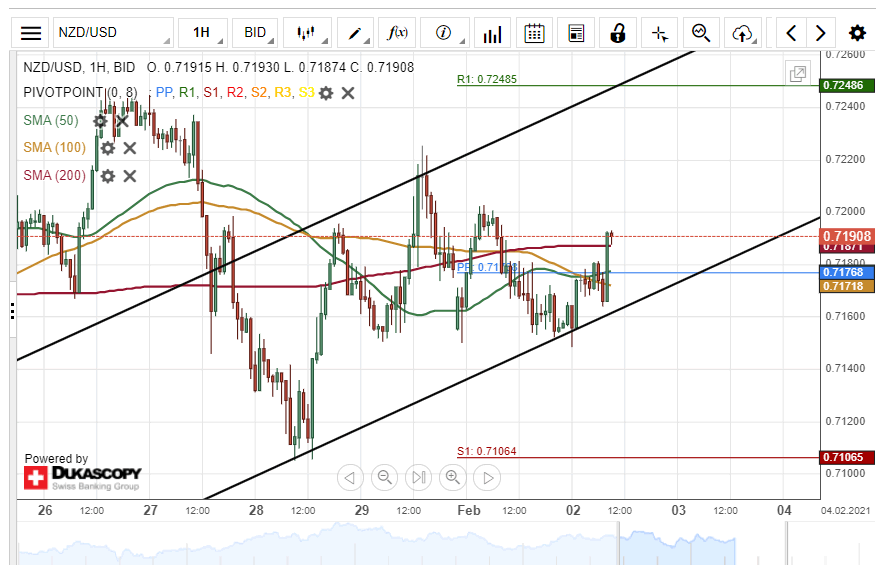The image size is (881, 571).
Task: Click the red 0.71908 current price tag
Action: pos(847,236)
